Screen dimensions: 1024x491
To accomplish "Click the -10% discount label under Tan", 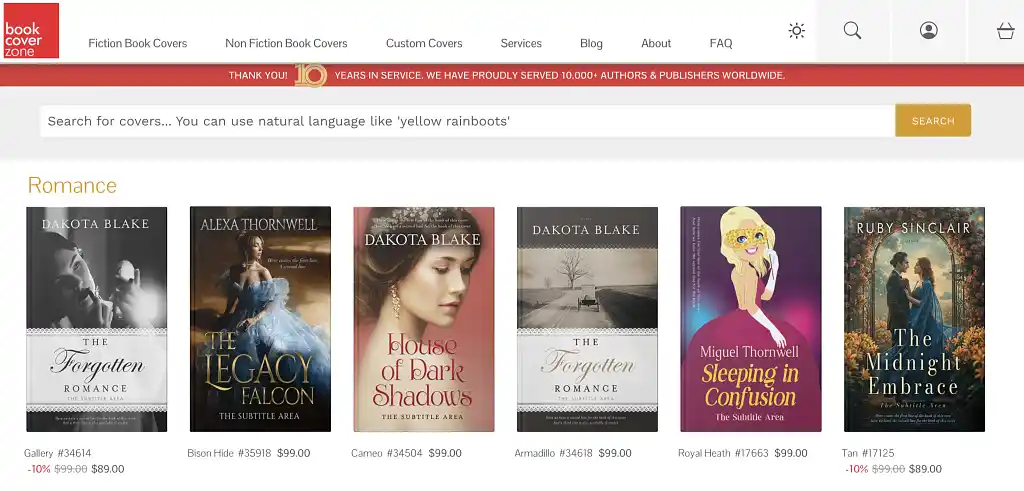I will coord(857,469).
